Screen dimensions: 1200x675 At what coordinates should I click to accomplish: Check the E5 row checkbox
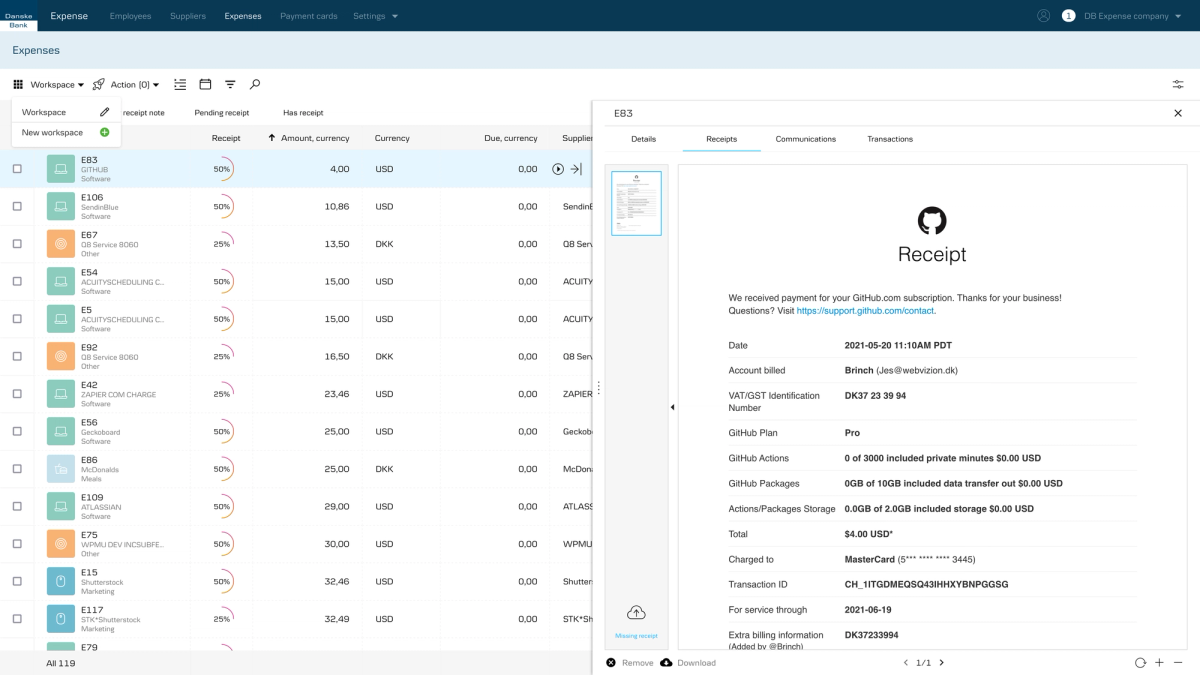tap(17, 319)
